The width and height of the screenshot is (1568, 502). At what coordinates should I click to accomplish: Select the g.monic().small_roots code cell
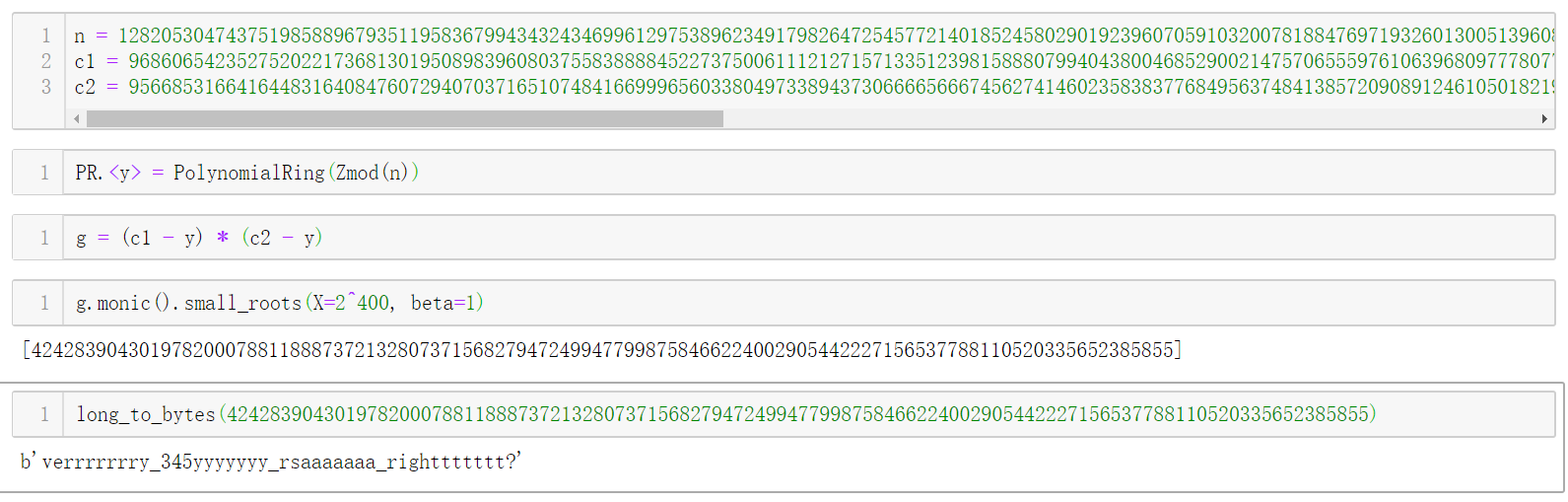pos(808,303)
